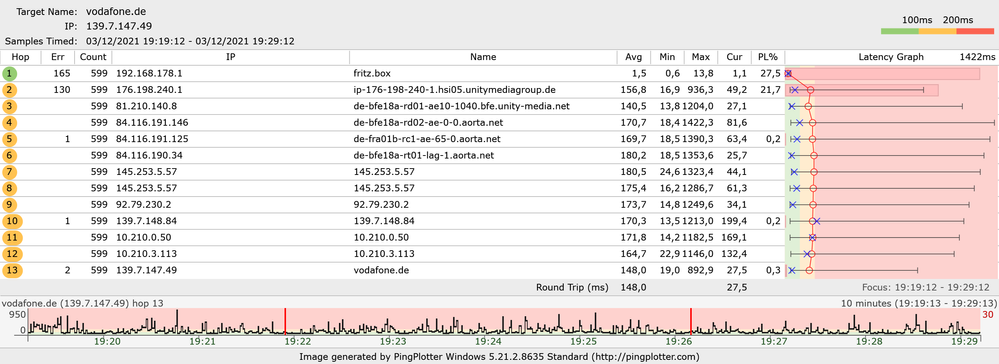The width and height of the screenshot is (999, 364).
Task: Click the red timeline marker after 19:26
Action: pyautogui.click(x=691, y=321)
